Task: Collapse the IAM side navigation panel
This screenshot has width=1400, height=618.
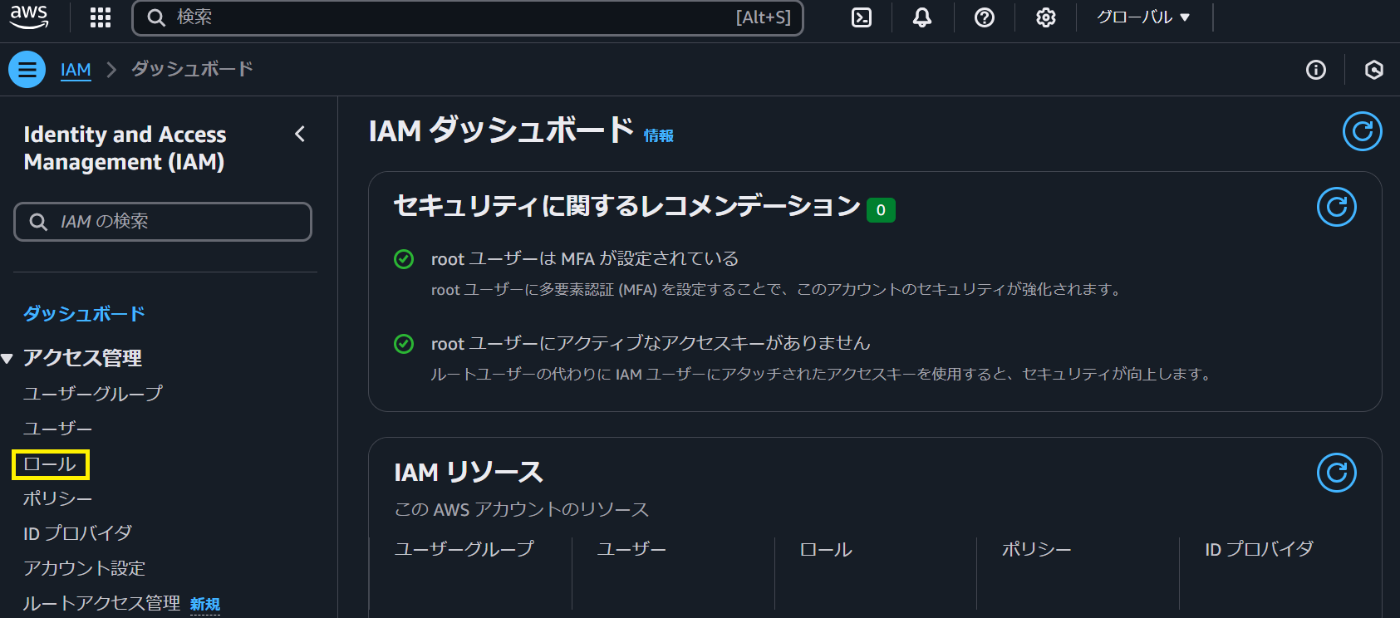Action: pyautogui.click(x=299, y=134)
